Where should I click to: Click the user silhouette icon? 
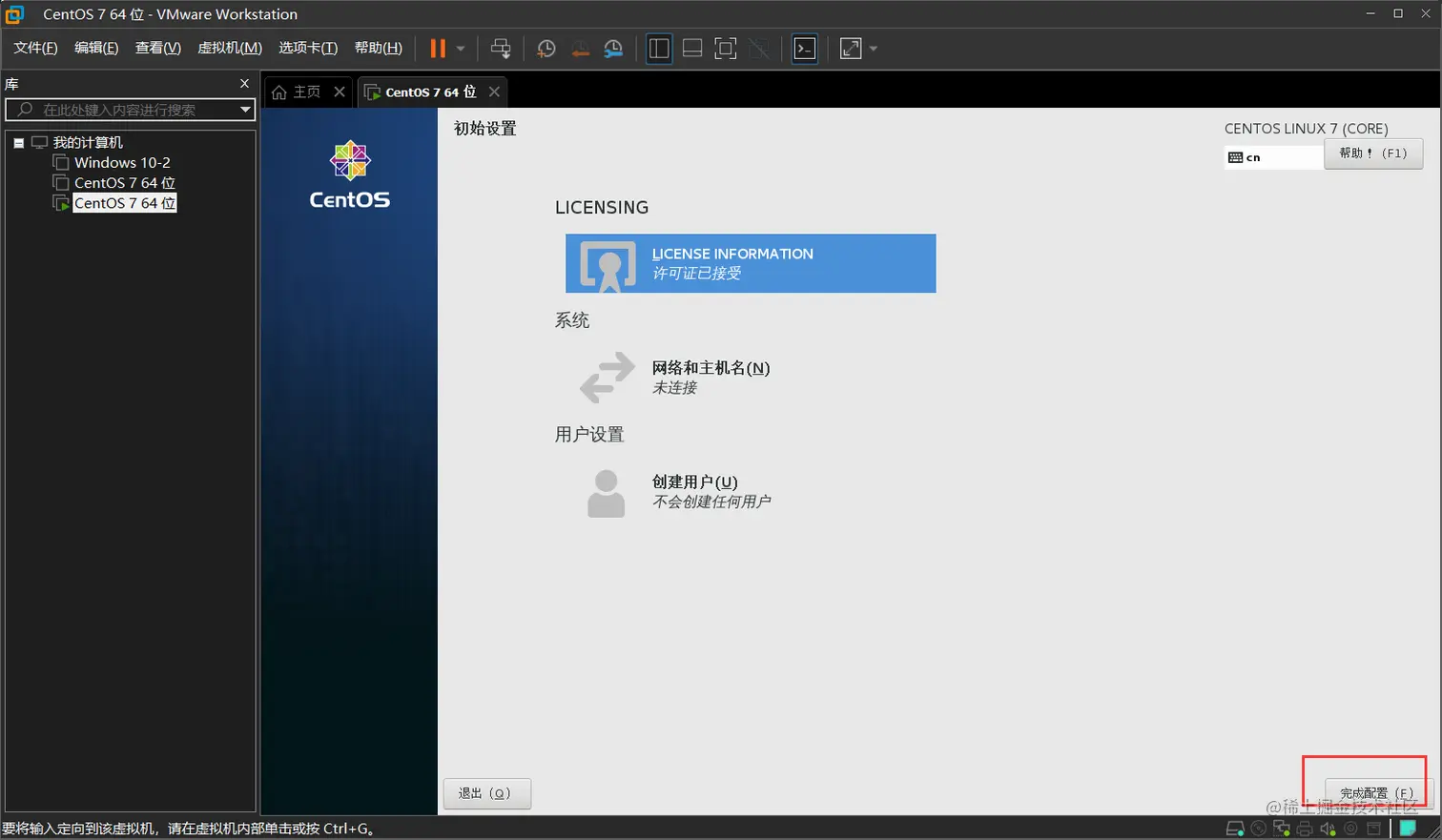606,494
